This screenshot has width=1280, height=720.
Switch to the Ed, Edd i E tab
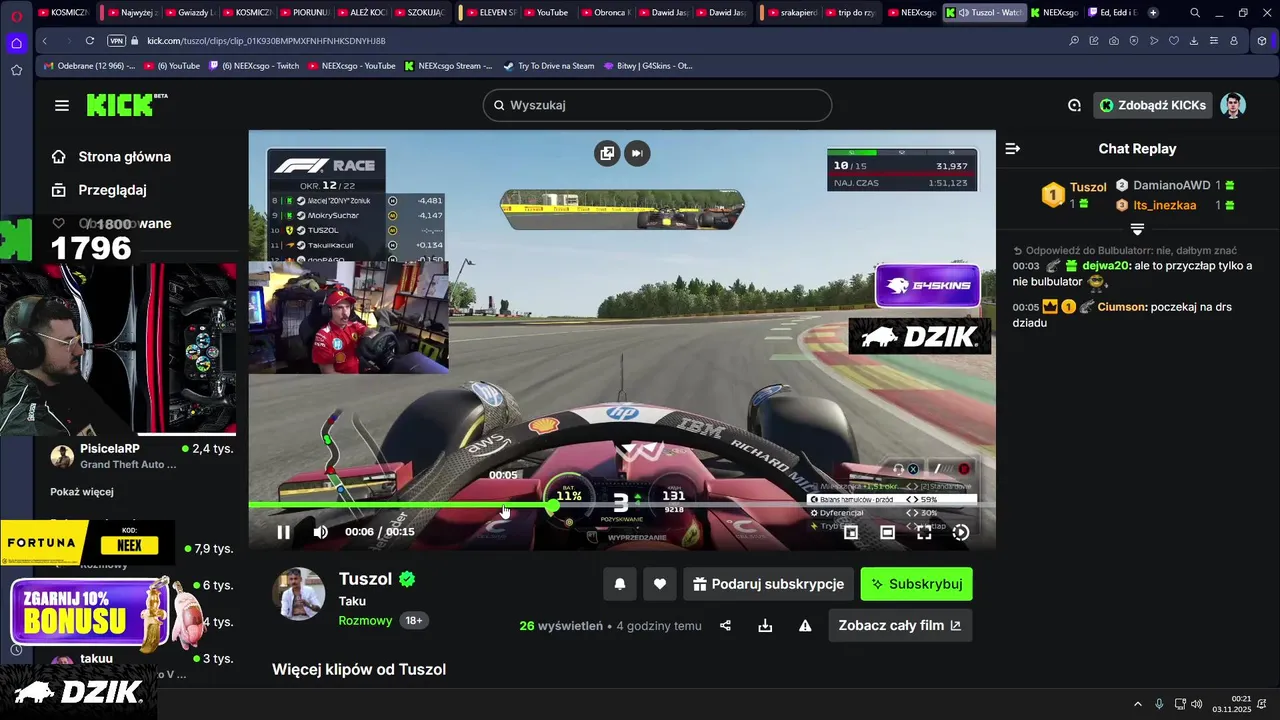point(1114,13)
